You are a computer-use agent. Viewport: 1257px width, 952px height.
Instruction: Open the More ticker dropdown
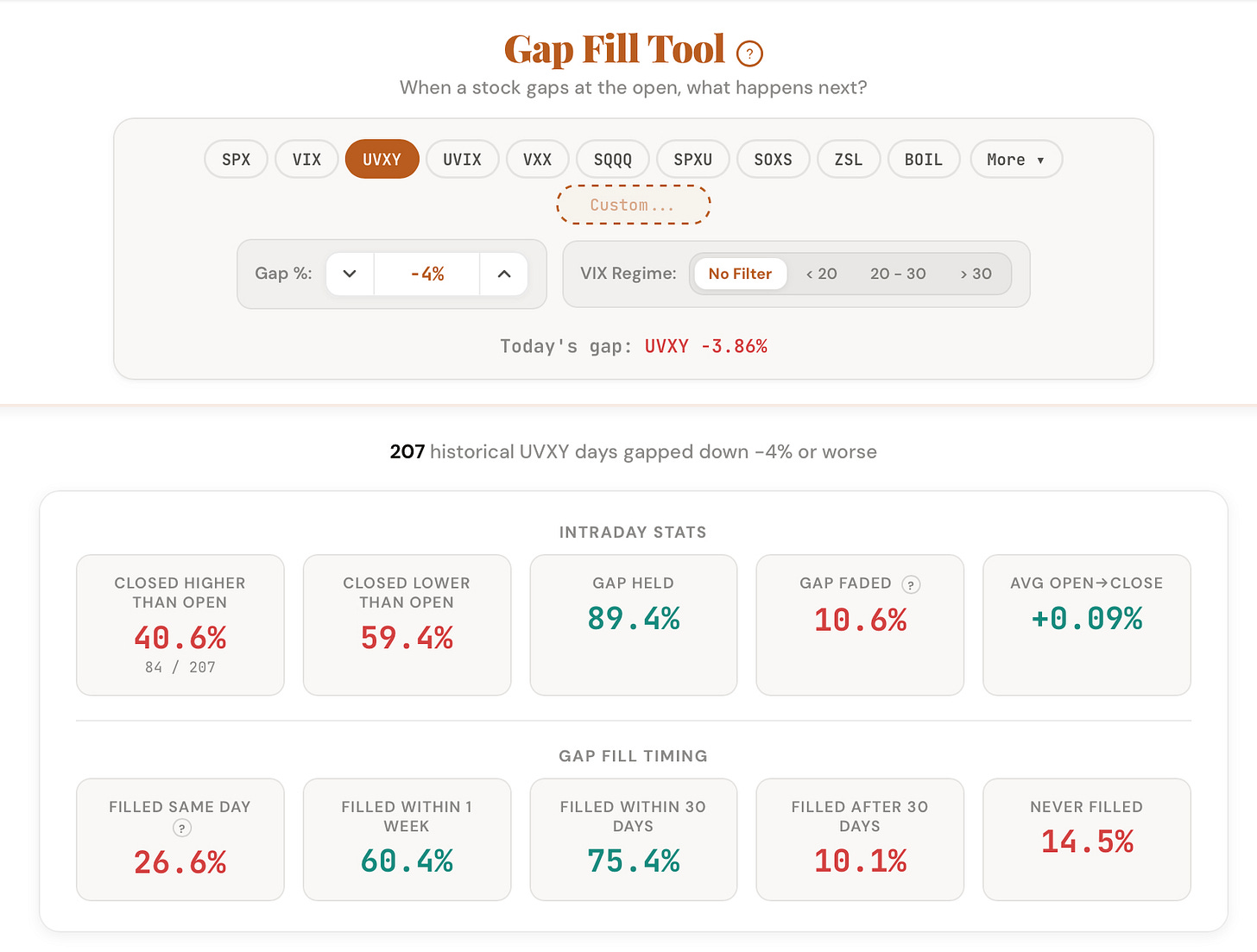click(1015, 159)
